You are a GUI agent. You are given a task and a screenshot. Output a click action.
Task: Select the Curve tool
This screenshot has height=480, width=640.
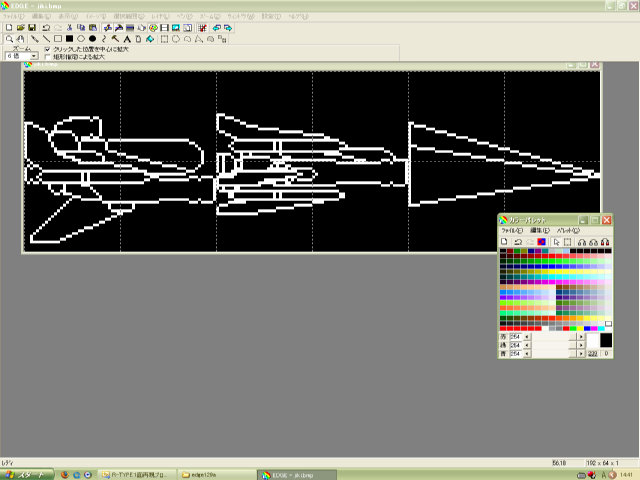click(x=104, y=39)
